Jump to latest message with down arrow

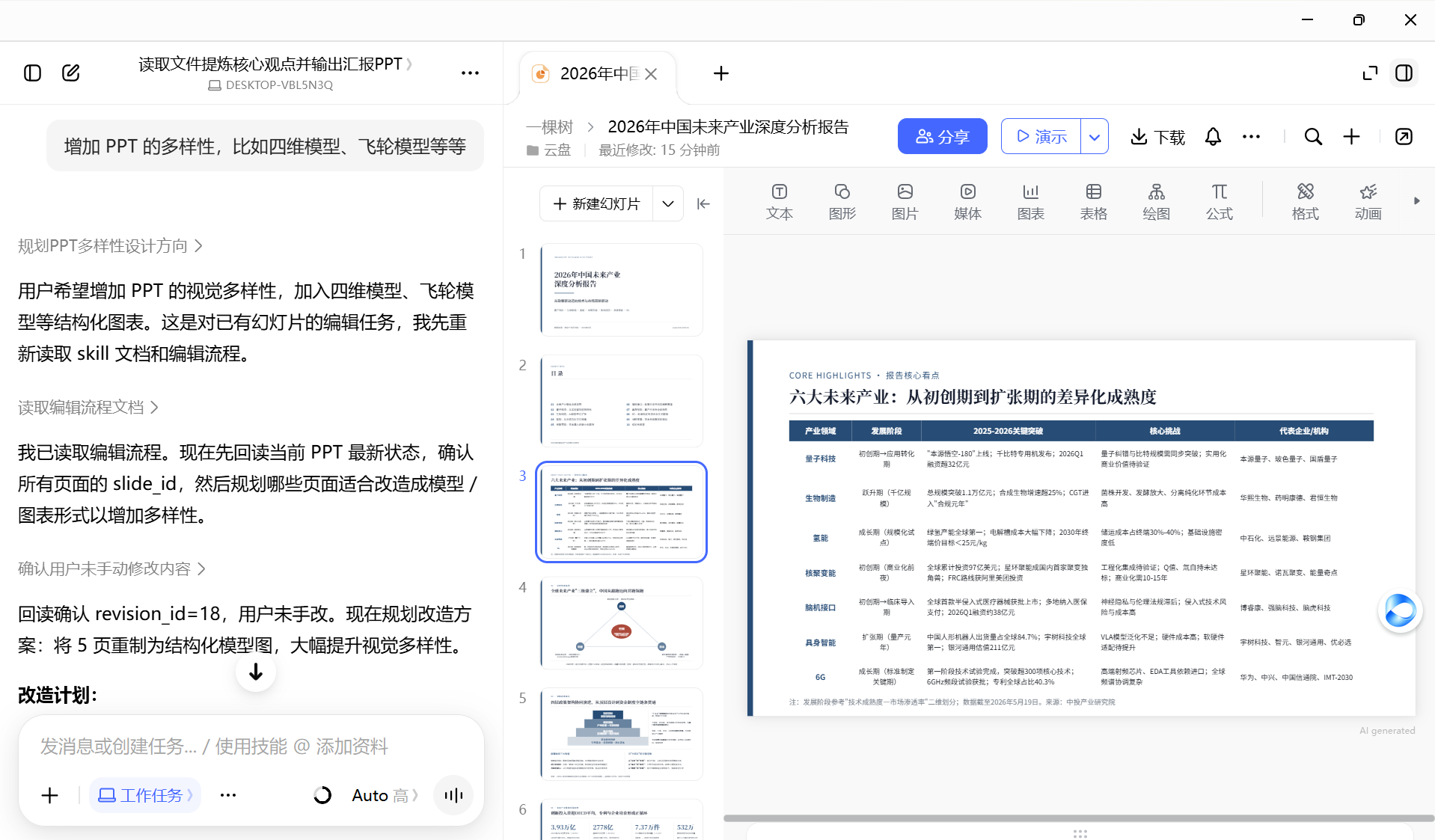256,672
